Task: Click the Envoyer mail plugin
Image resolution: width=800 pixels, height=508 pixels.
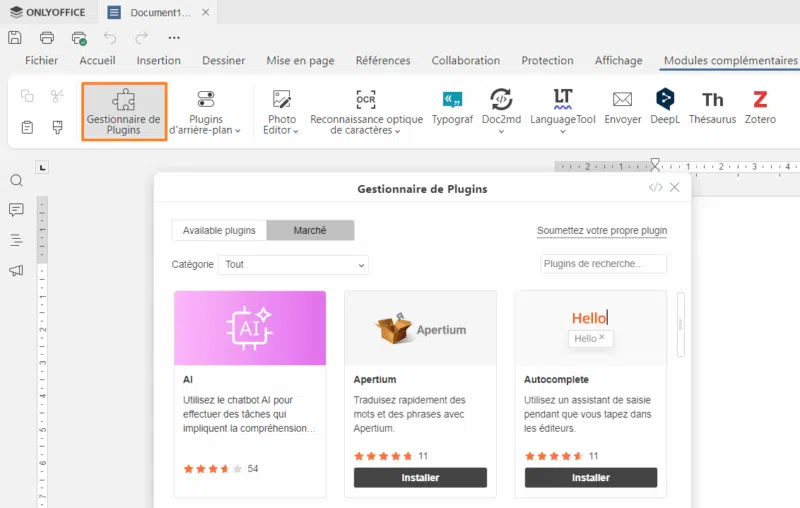Action: tap(622, 106)
